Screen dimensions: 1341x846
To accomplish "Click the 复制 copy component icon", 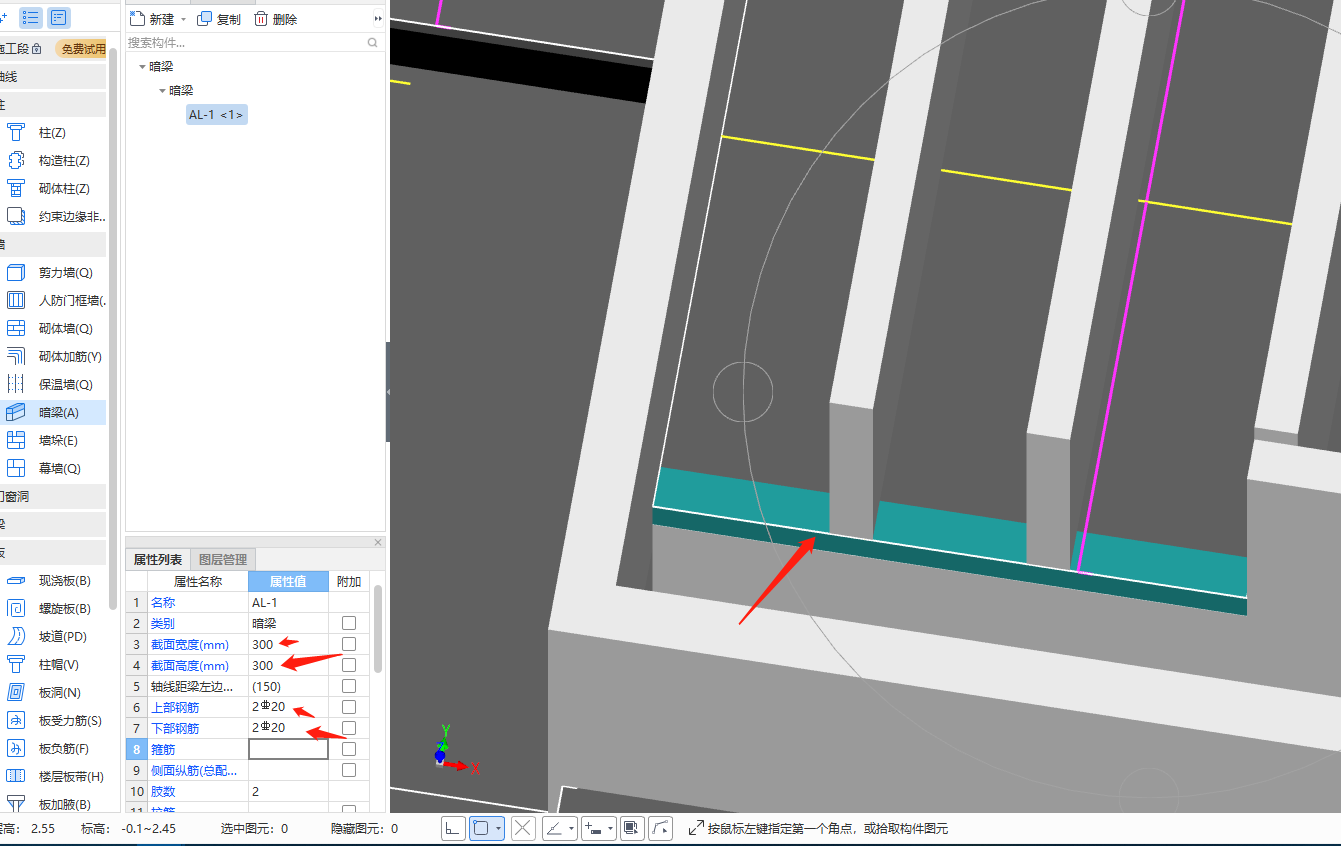I will point(205,19).
